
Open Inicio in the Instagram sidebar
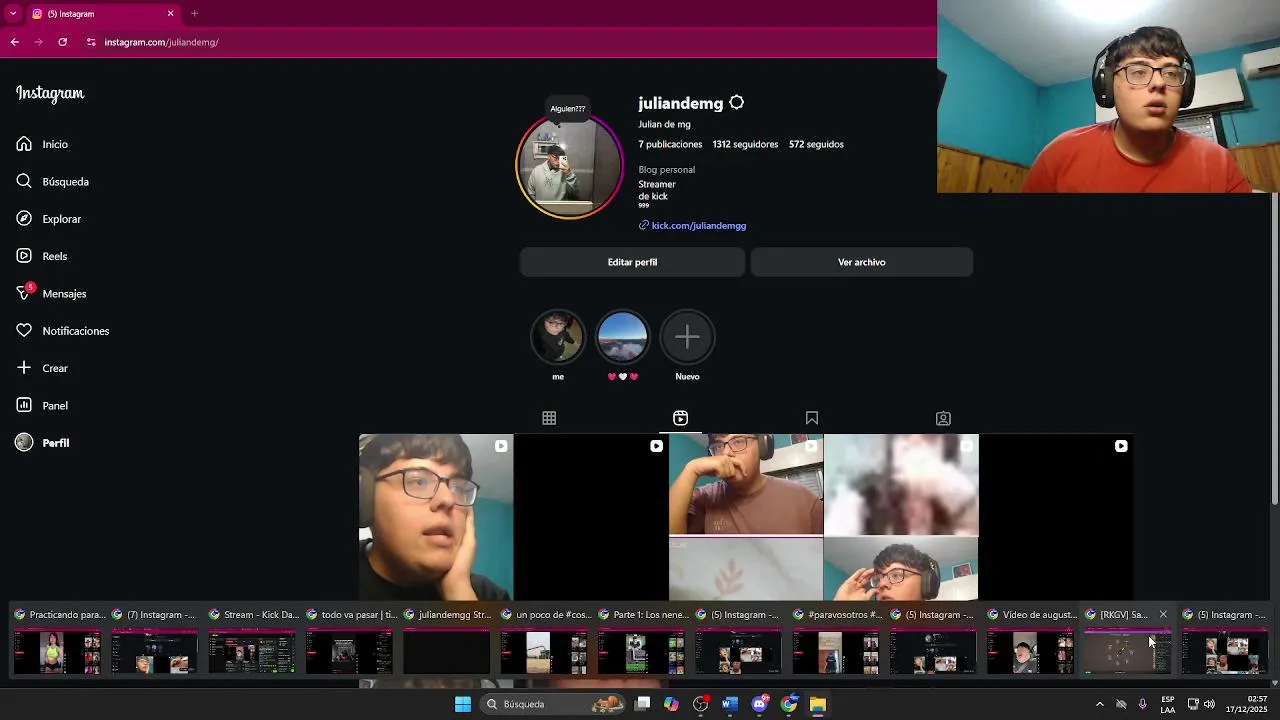coord(42,144)
